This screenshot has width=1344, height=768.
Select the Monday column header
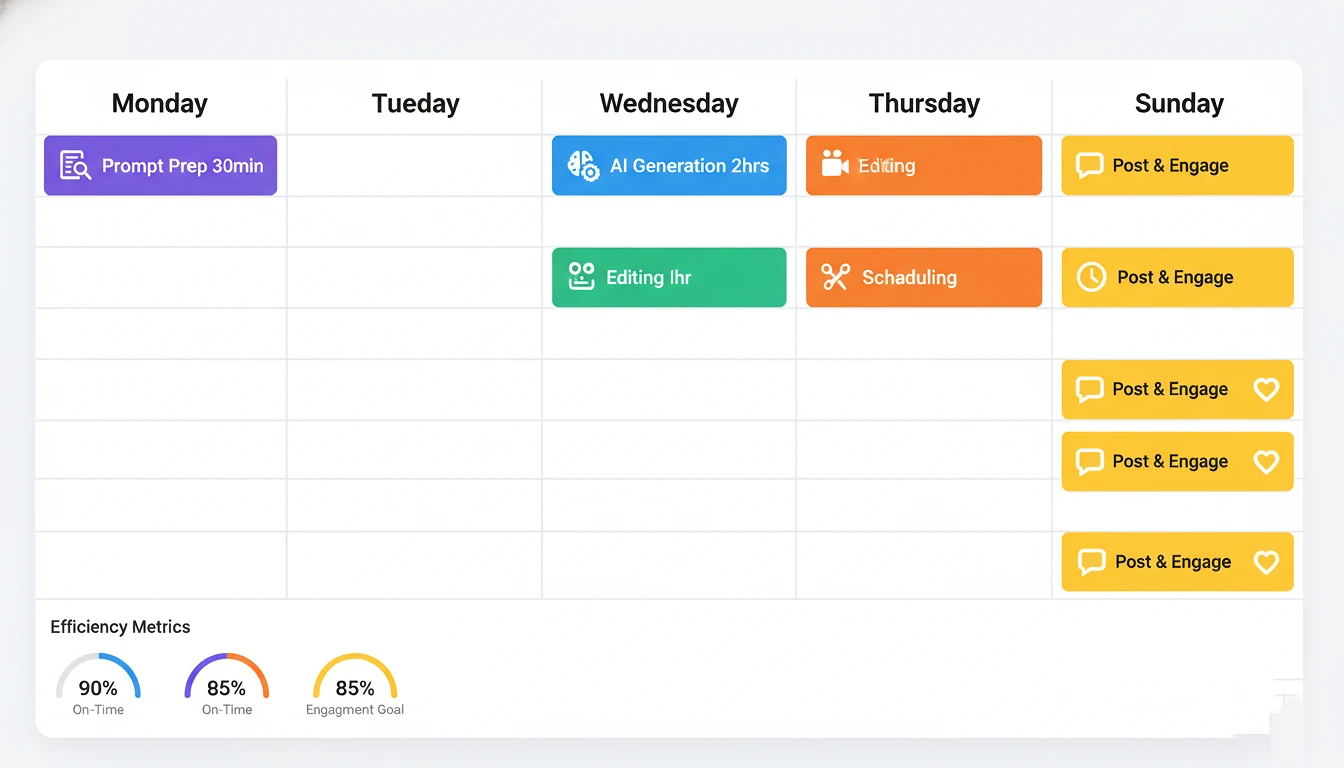160,103
